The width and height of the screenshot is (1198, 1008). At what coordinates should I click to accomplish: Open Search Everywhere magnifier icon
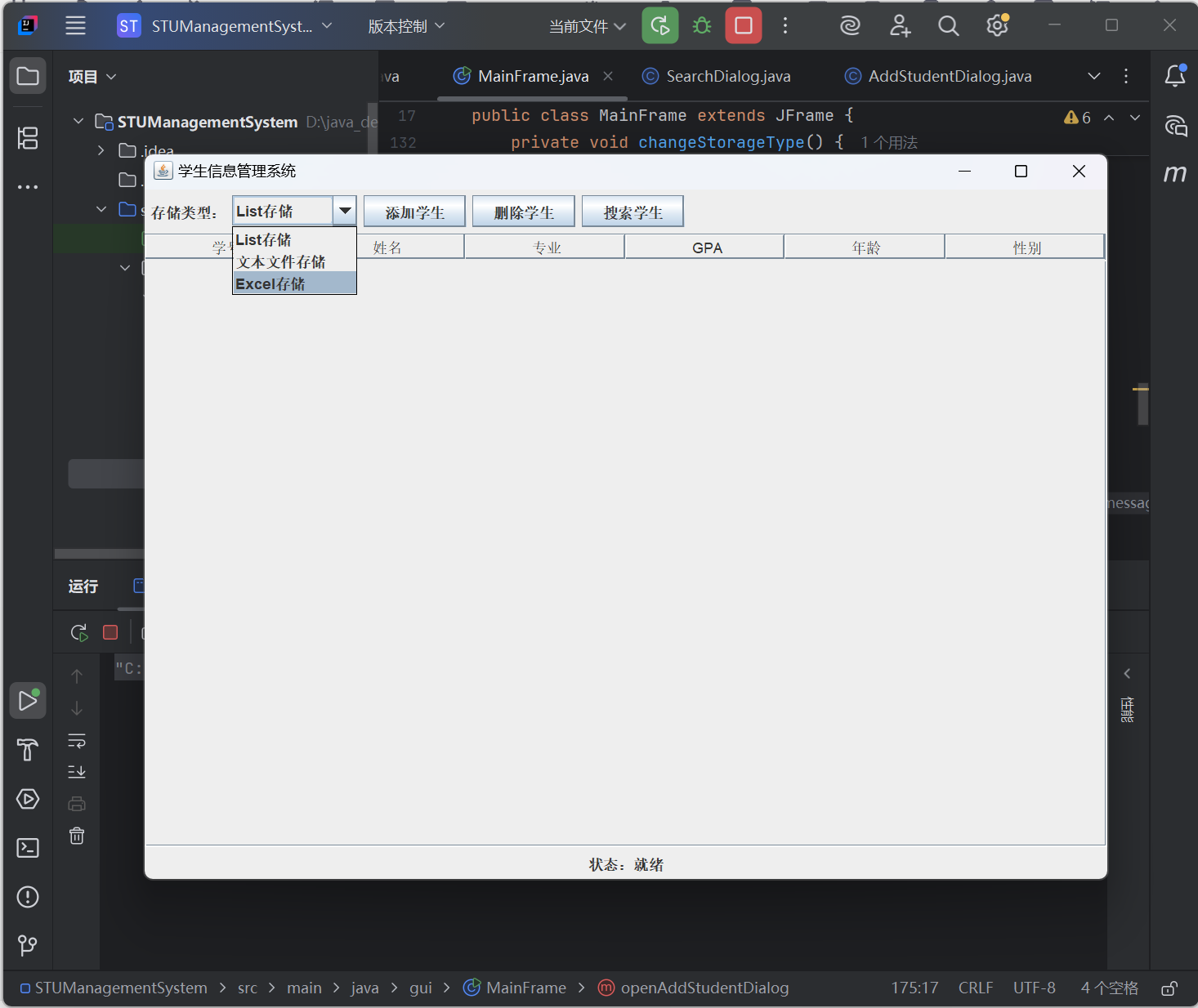pos(949,26)
